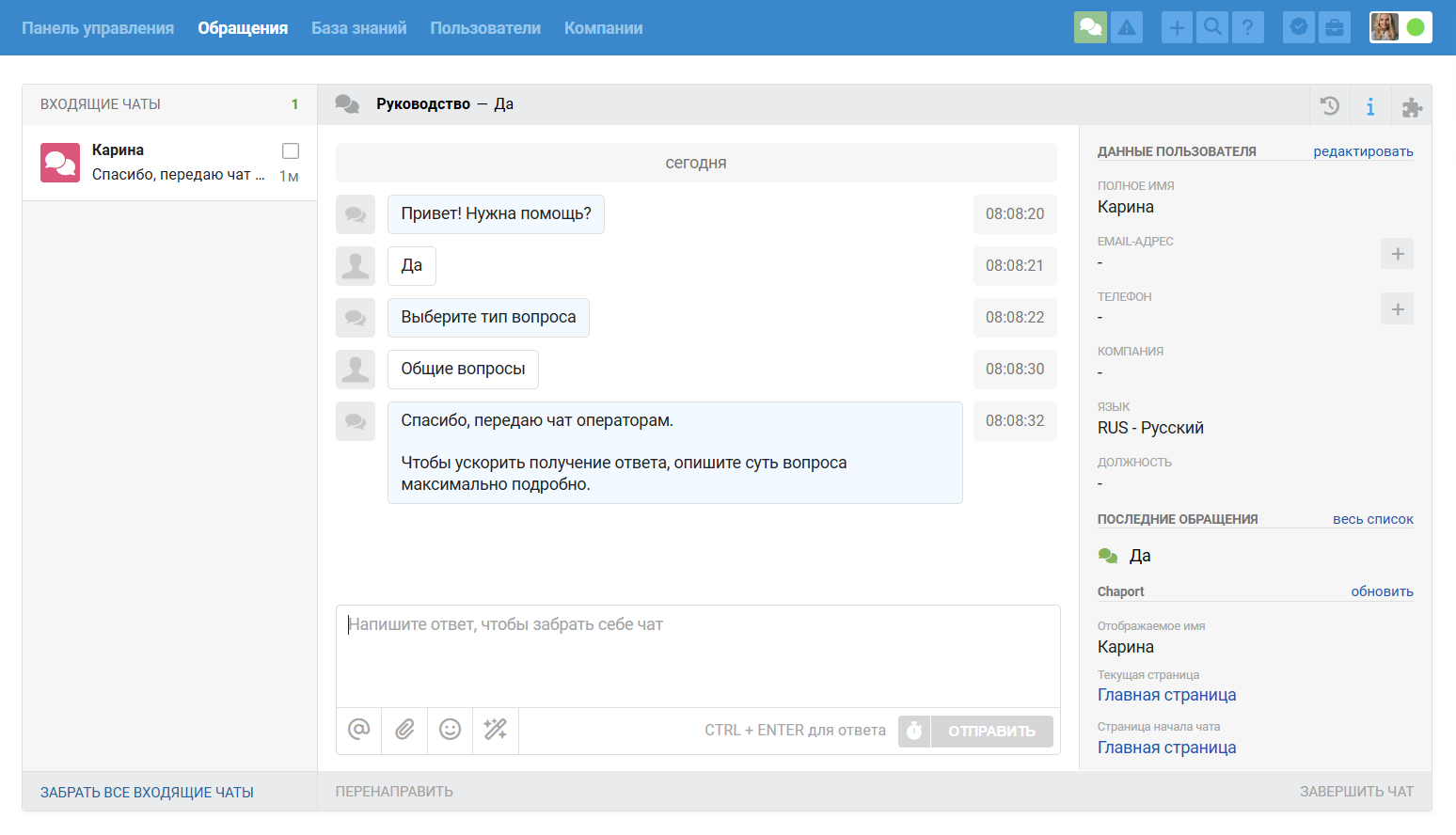The height and width of the screenshot is (835, 1456).
Task: Click the message Общие вопросы
Action: tap(463, 370)
